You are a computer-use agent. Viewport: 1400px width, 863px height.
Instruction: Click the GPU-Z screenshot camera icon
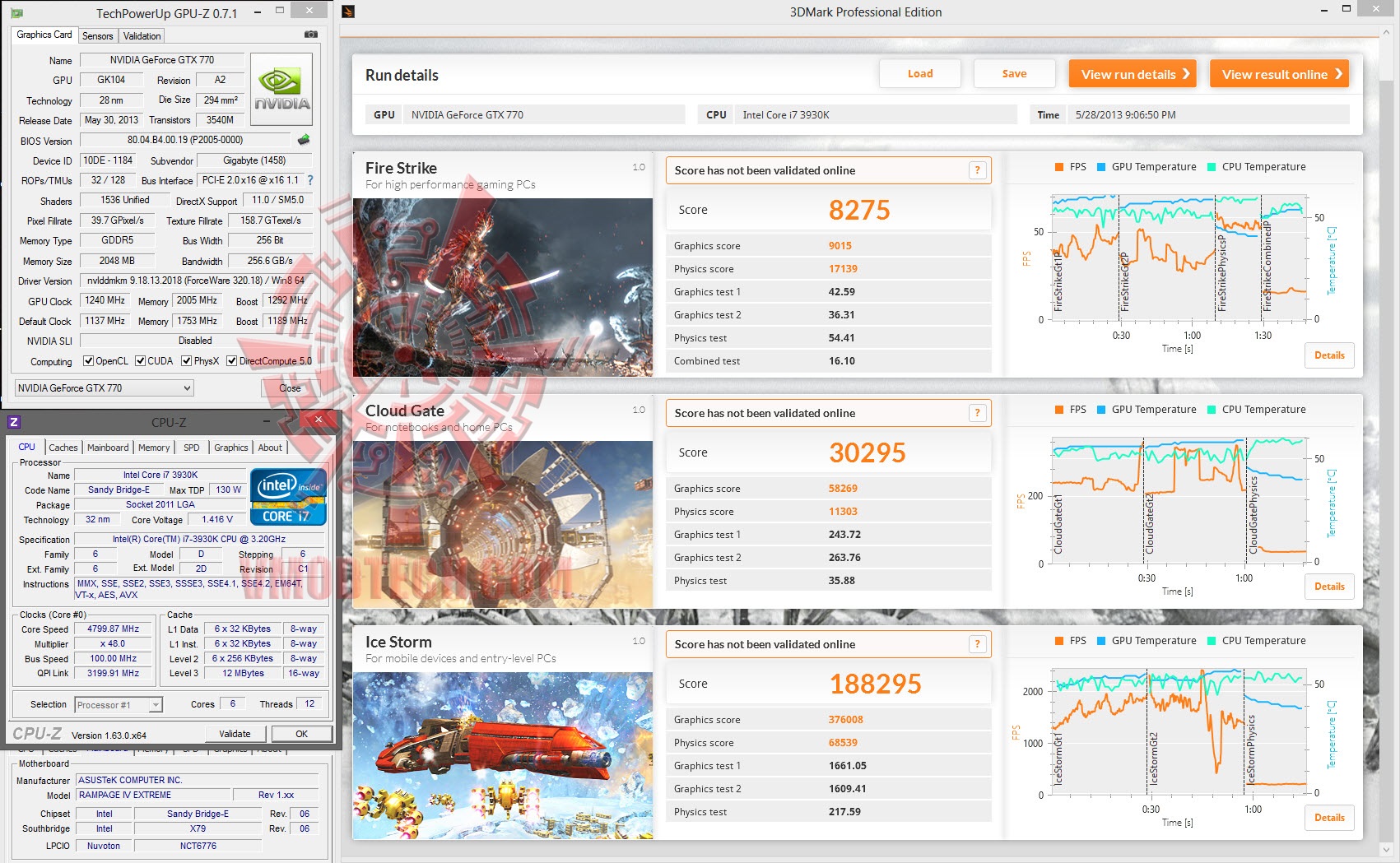311,35
